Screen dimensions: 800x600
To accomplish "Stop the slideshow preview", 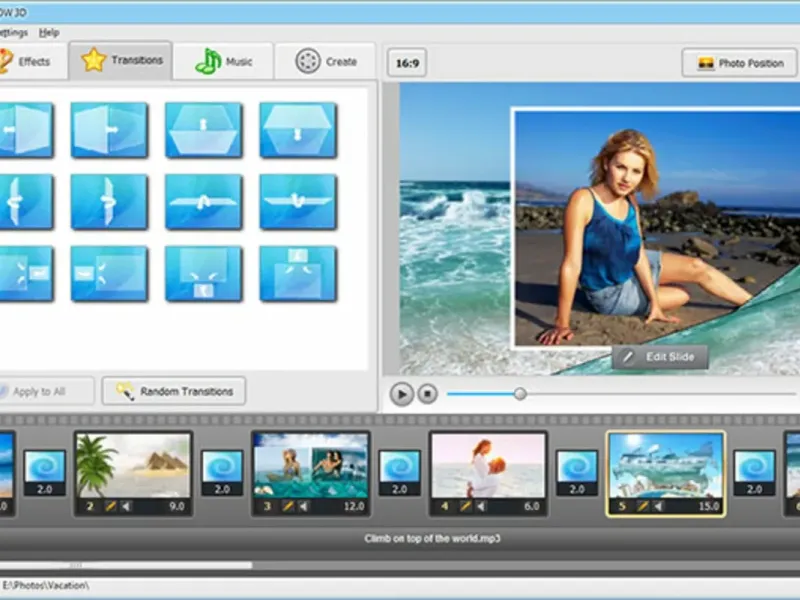I will (428, 394).
